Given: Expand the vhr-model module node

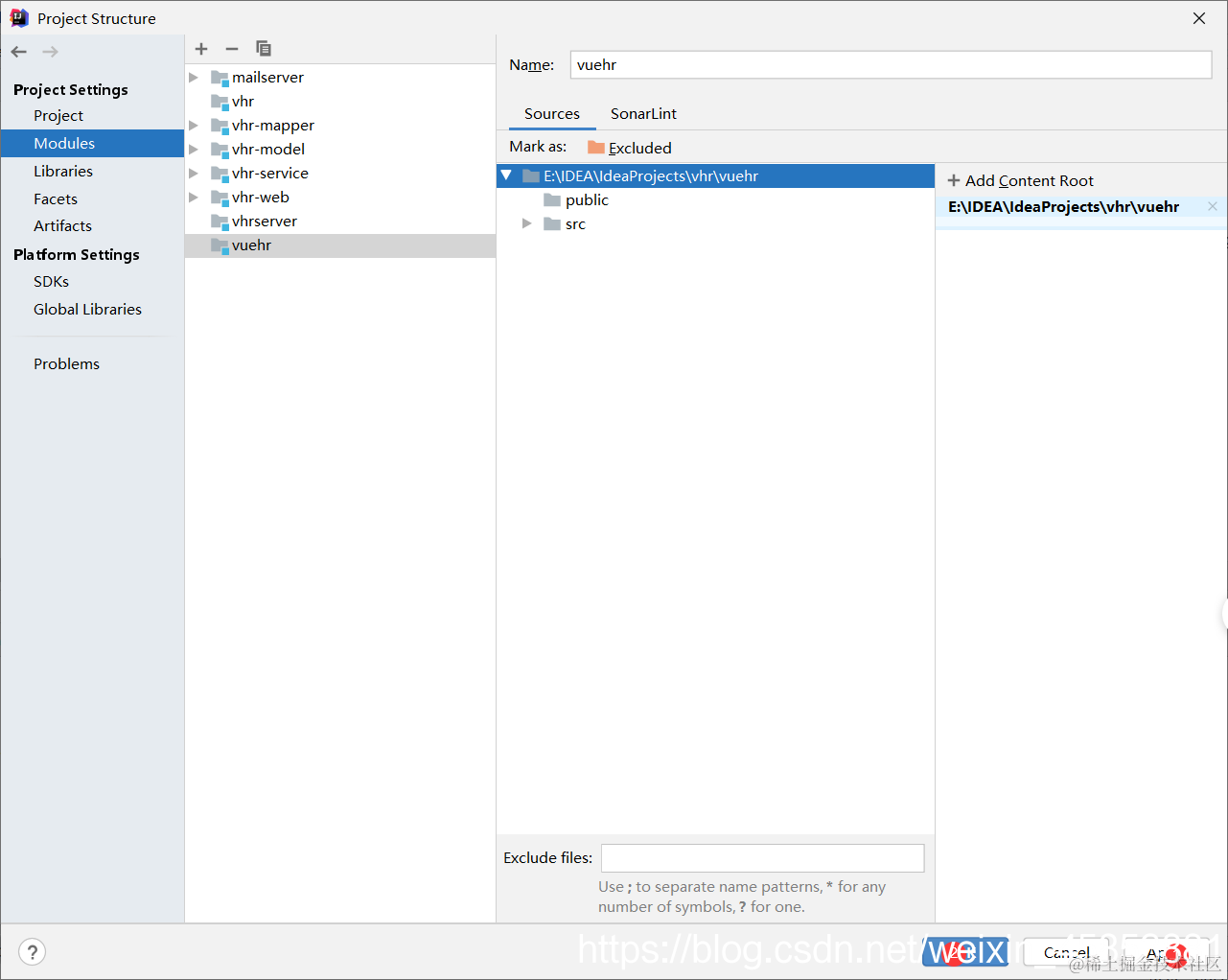Looking at the screenshot, I should (194, 150).
